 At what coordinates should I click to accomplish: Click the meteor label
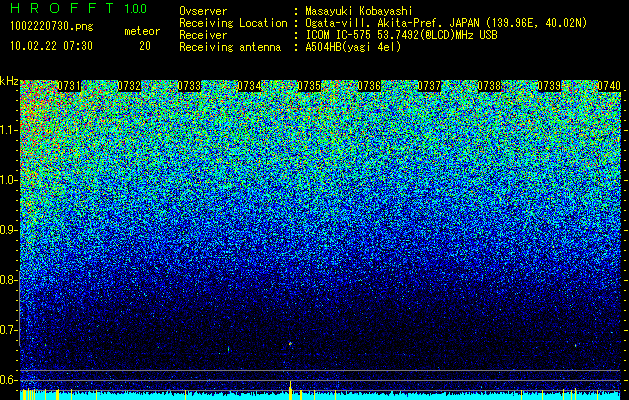click(x=142, y=31)
